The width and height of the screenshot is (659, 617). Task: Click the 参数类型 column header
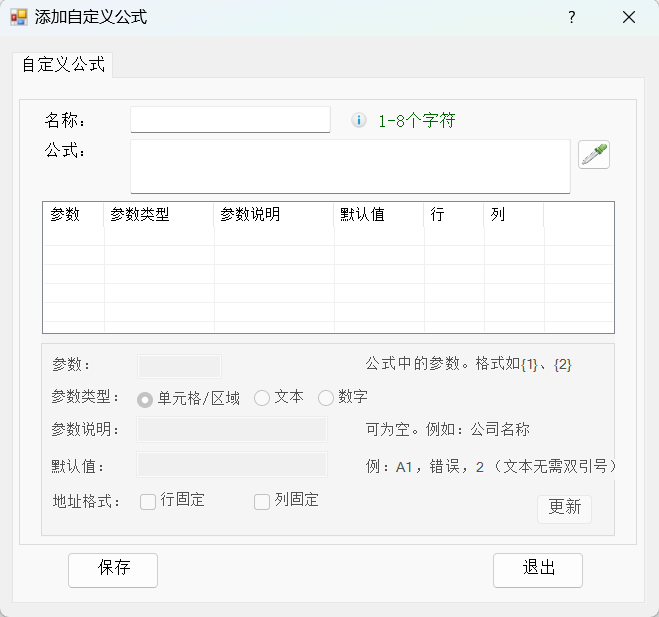[158, 215]
